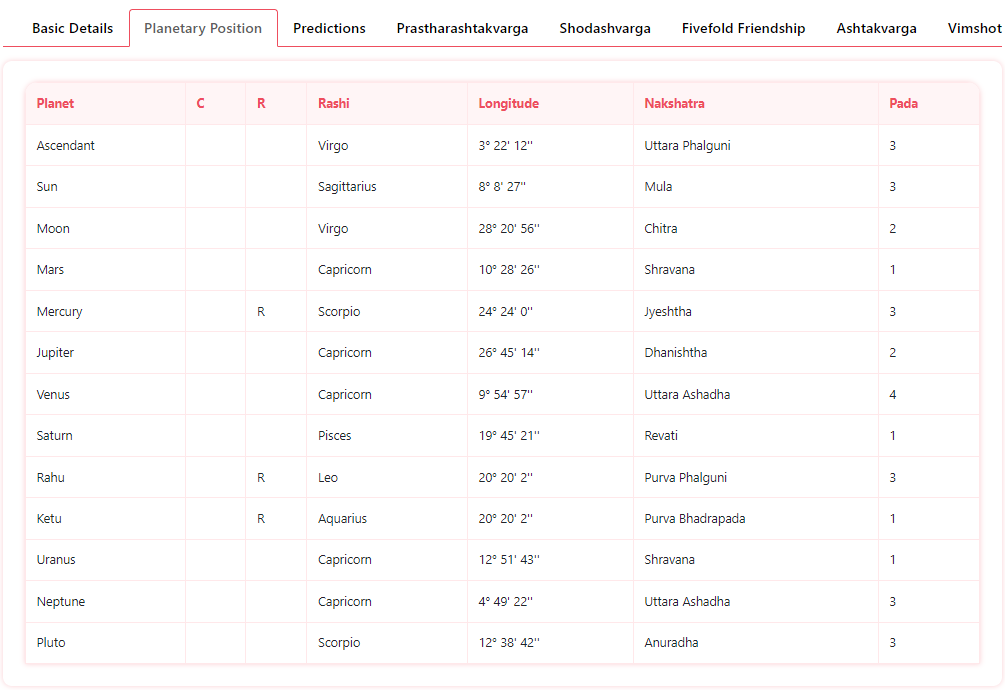Open the Prastharashtakvarga tab

[462, 28]
